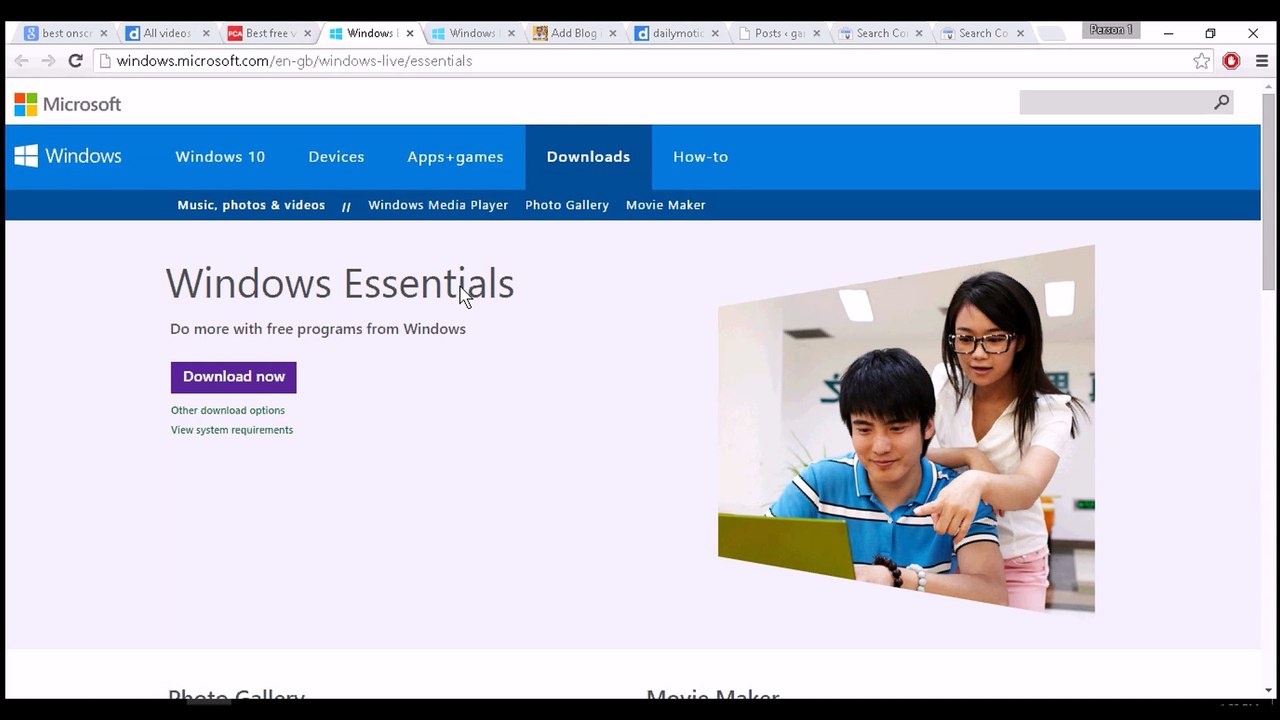Open the Windows 10 menu item
This screenshot has width=1280, height=720.
(220, 157)
